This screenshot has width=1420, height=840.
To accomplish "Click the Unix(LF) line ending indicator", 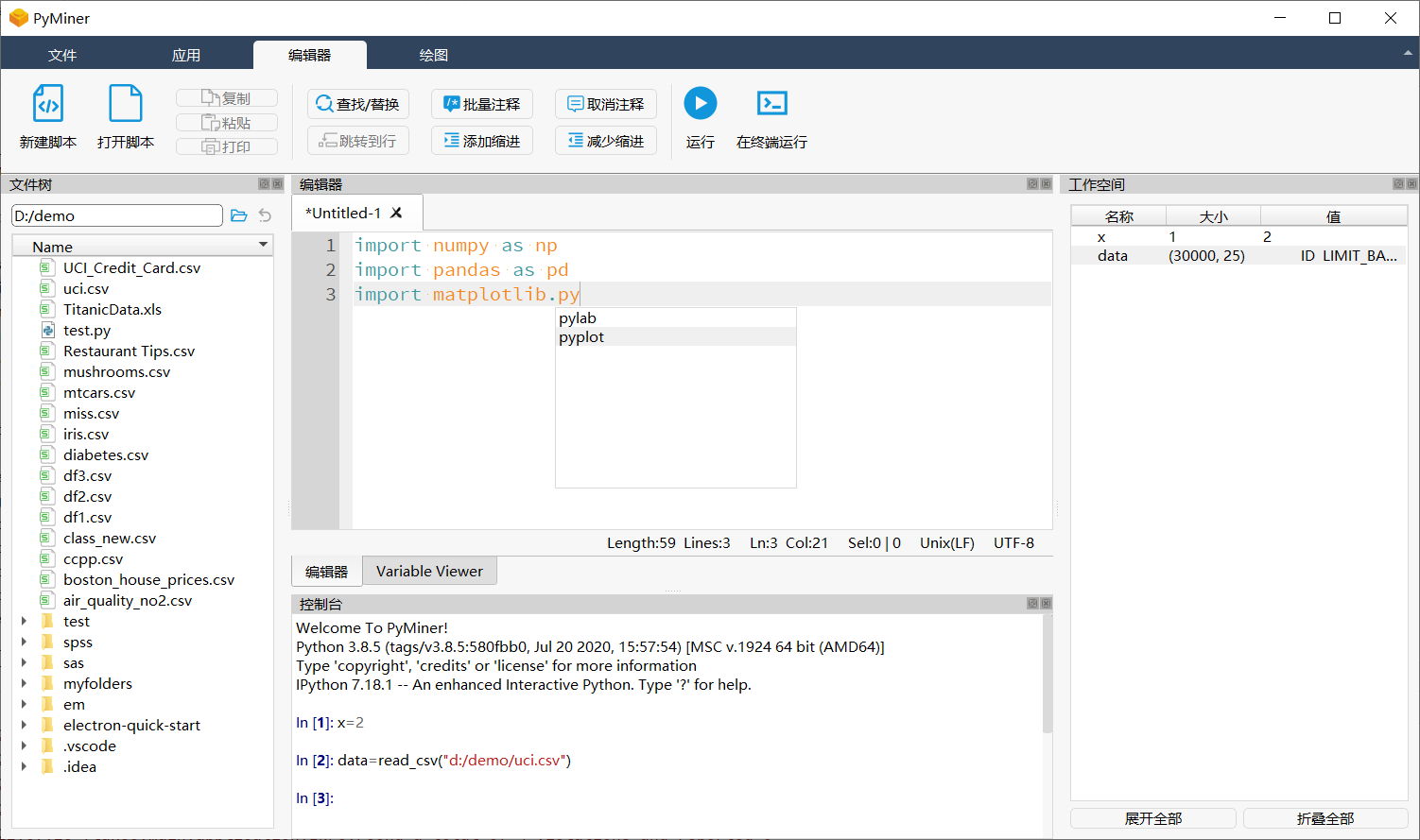I will tap(947, 543).
